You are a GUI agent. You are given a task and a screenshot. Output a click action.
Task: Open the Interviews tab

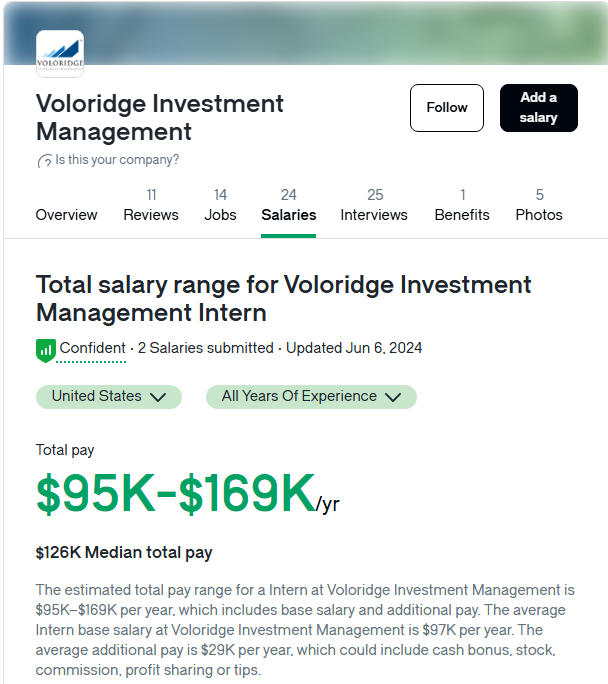click(374, 205)
